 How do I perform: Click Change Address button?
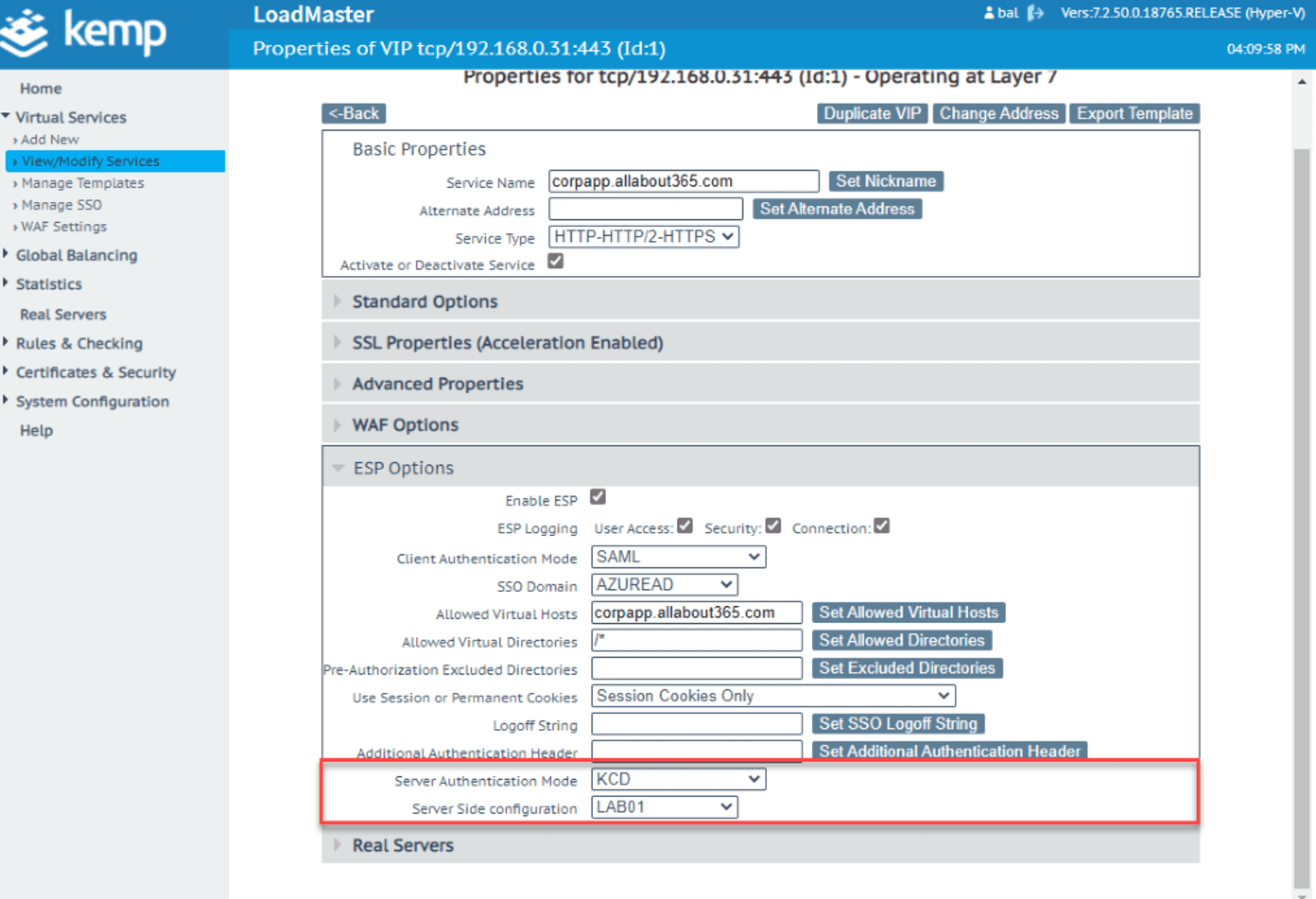pos(998,113)
